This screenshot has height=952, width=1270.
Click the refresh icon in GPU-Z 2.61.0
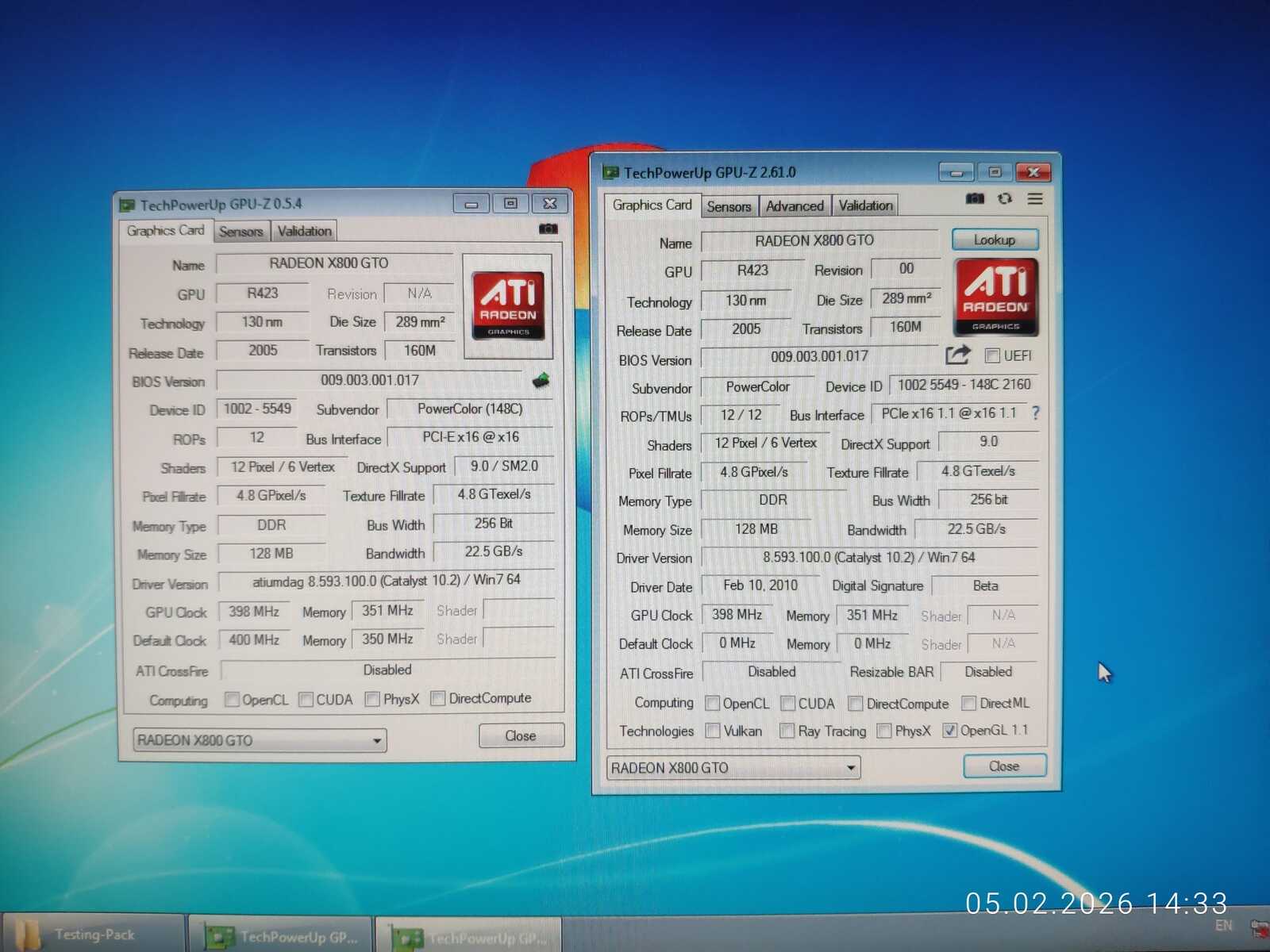tap(1005, 198)
